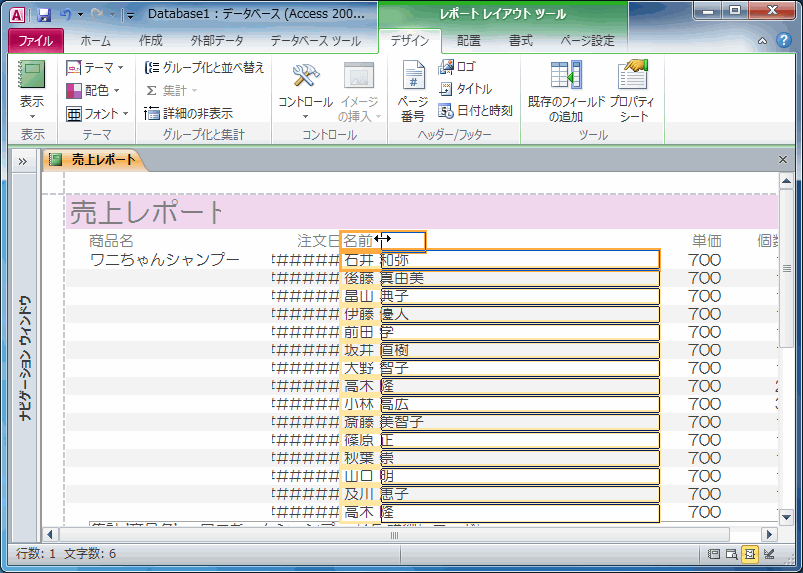The width and height of the screenshot is (803, 573).
Task: Click the horizontal scrollbar left arrow
Action: (50, 535)
